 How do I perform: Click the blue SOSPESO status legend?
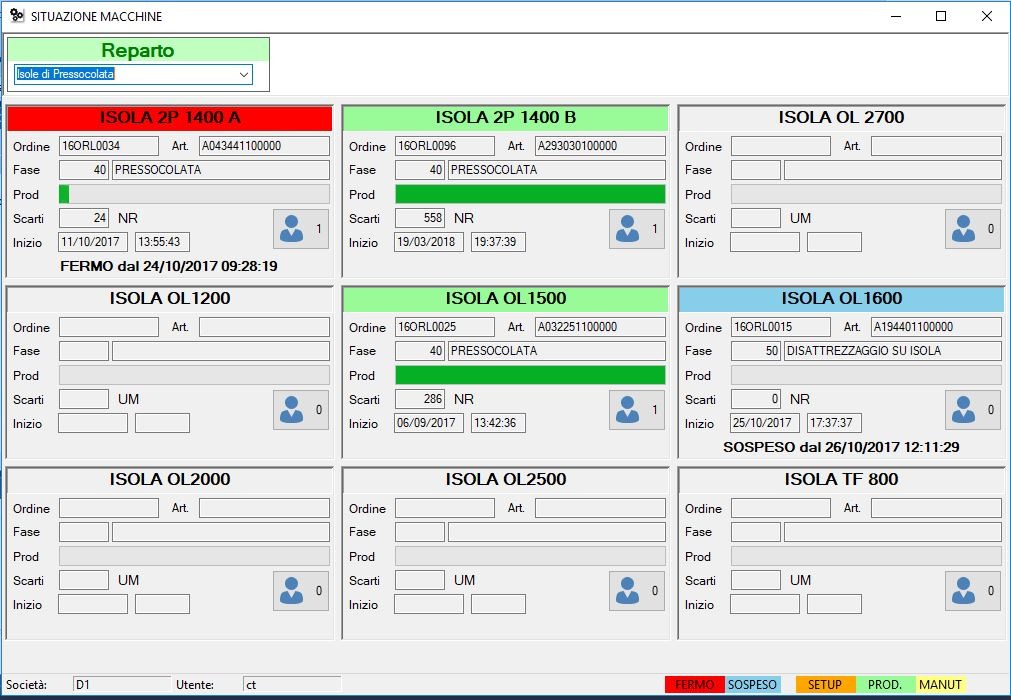tap(754, 685)
